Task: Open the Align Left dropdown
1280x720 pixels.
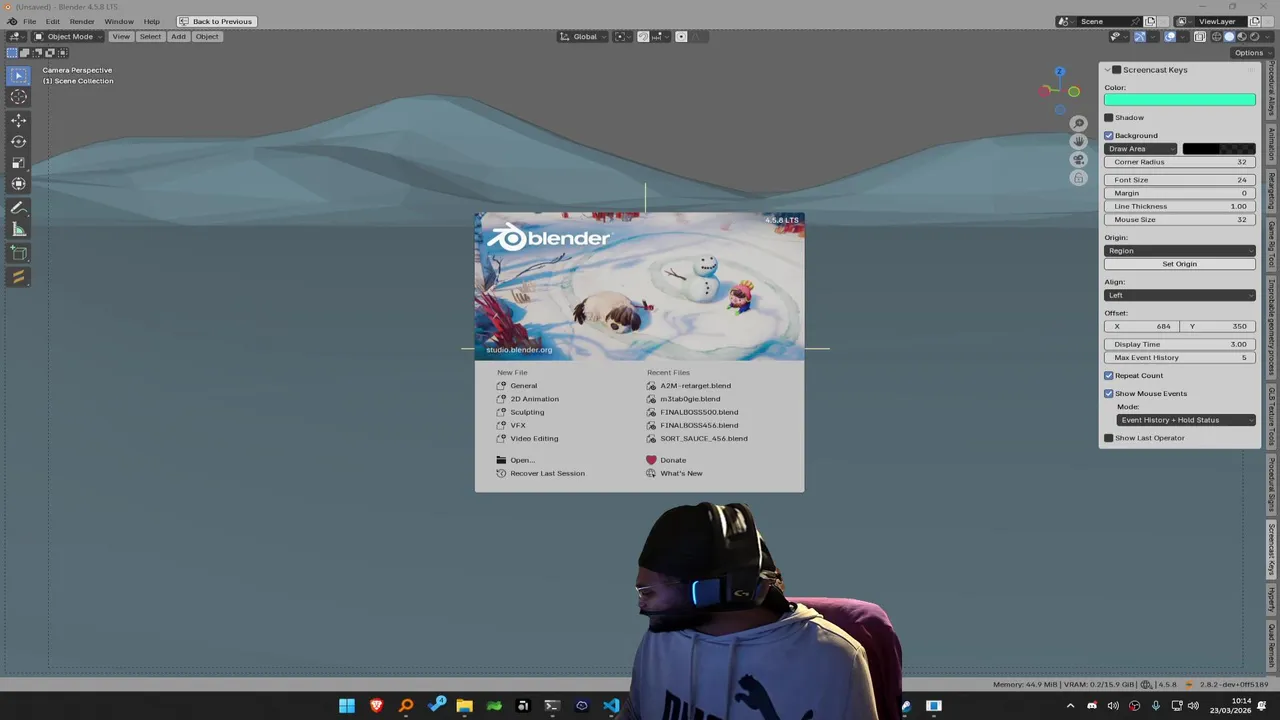Action: 1180,295
